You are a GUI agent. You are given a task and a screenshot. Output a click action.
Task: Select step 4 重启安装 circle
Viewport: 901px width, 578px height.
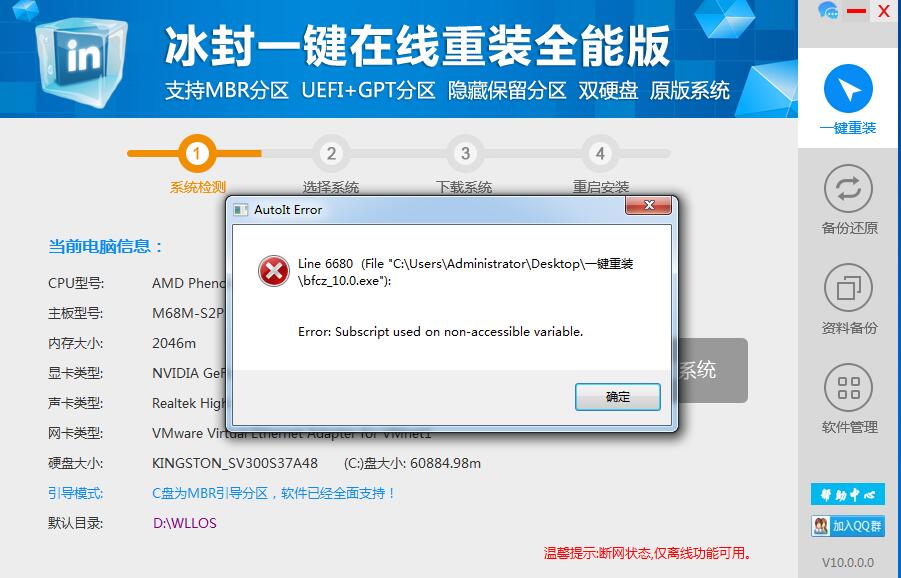600,153
